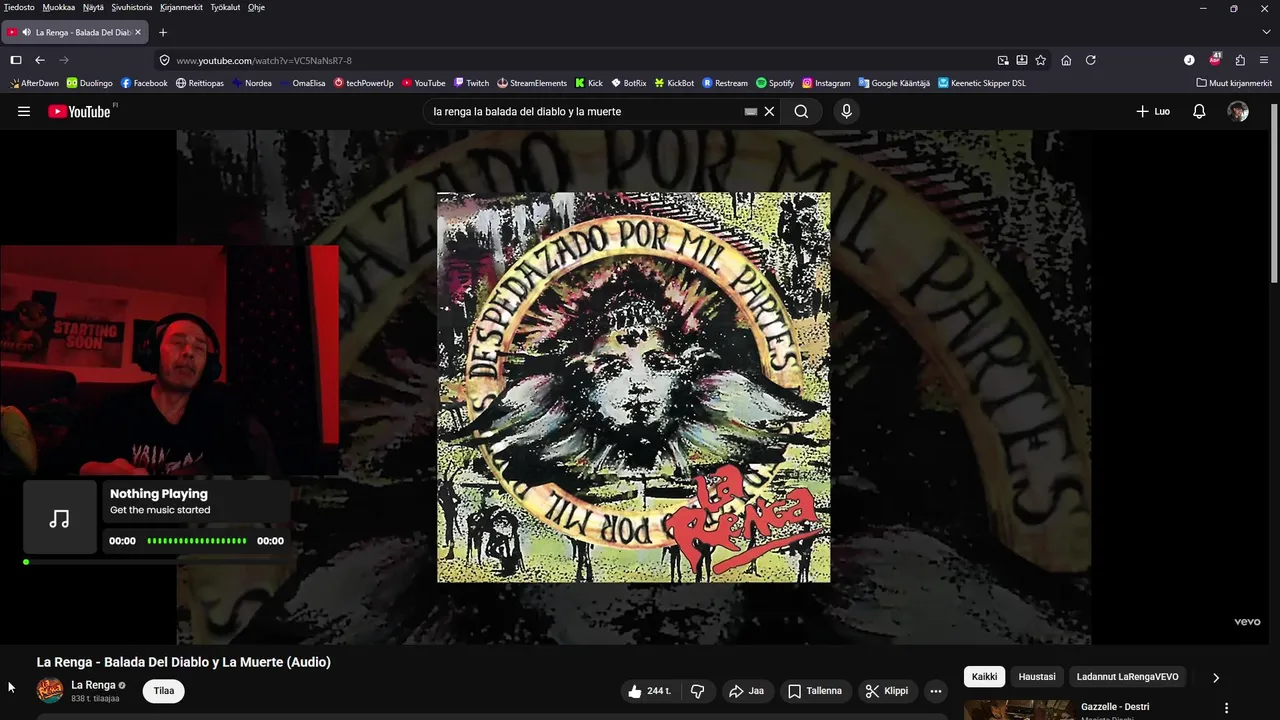
Task: Open the browser extensions puzzle icon
Action: point(1240,60)
